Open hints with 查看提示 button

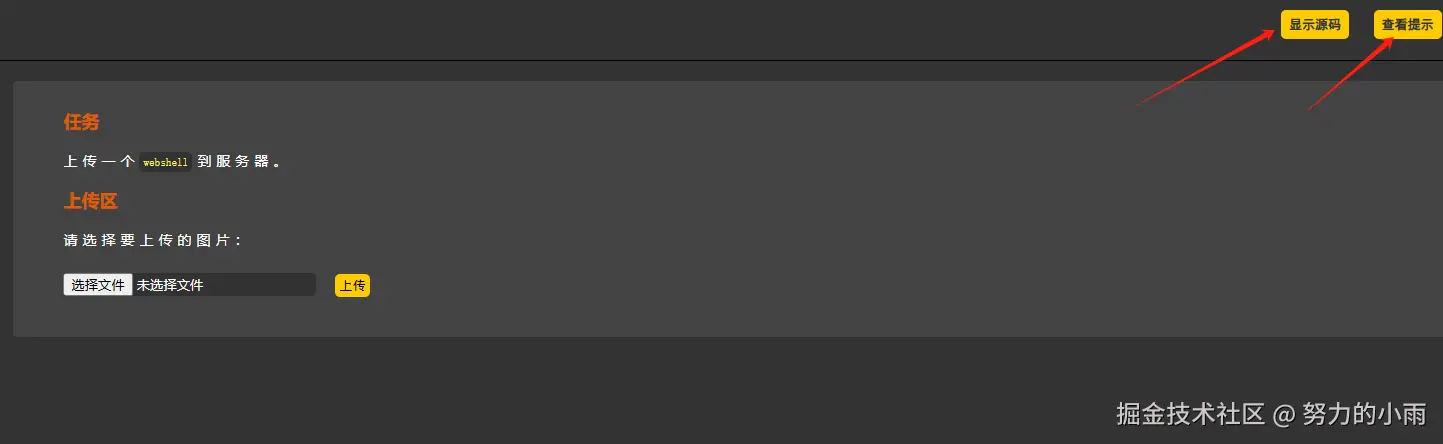coord(1407,25)
